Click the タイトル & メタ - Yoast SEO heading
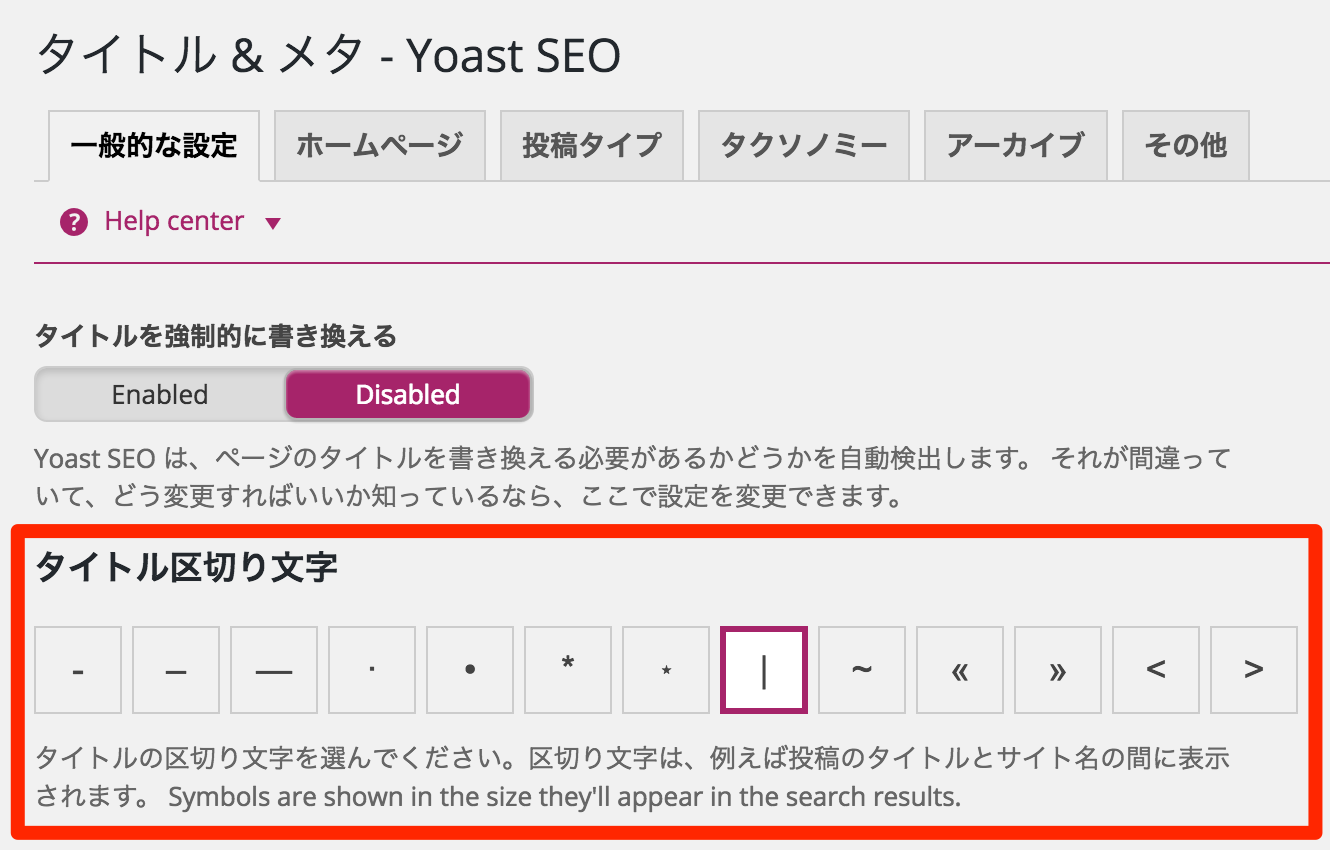Image resolution: width=1330 pixels, height=850 pixels. 328,55
